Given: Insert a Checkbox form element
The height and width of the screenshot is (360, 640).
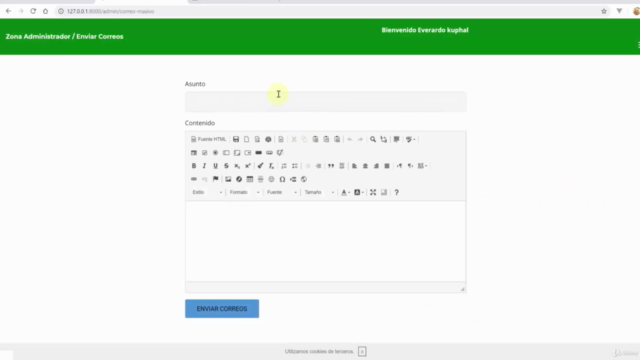Looking at the screenshot, I should pos(204,153).
